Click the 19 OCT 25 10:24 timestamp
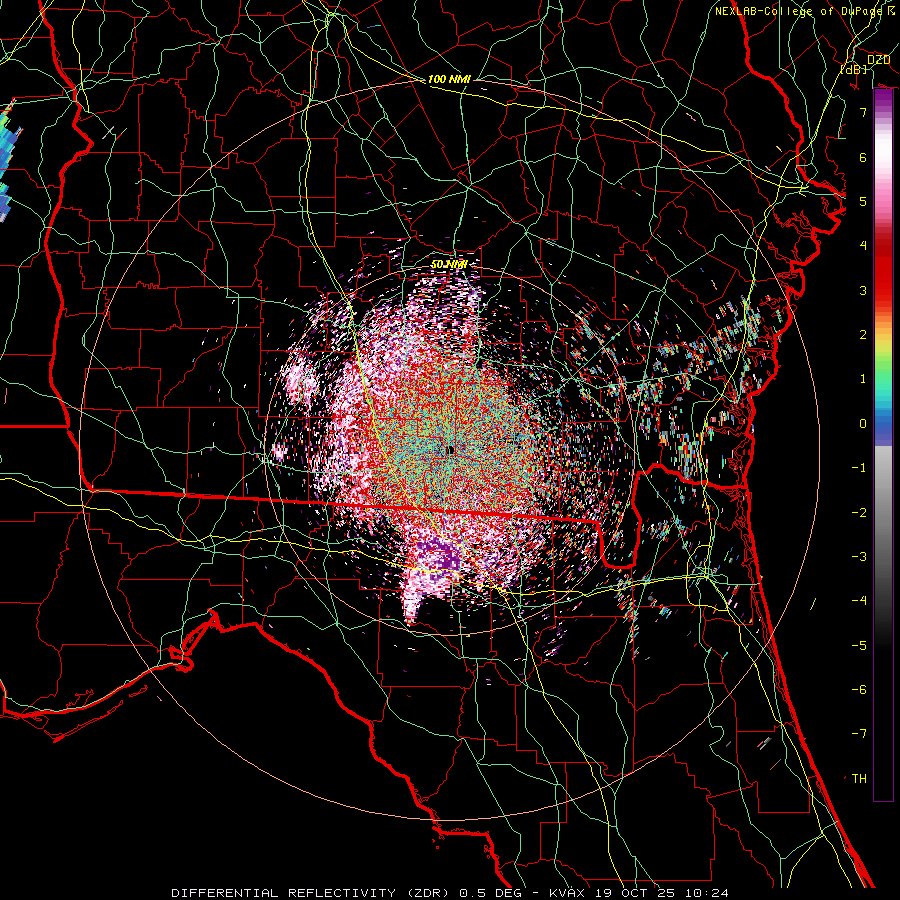 [x=662, y=893]
